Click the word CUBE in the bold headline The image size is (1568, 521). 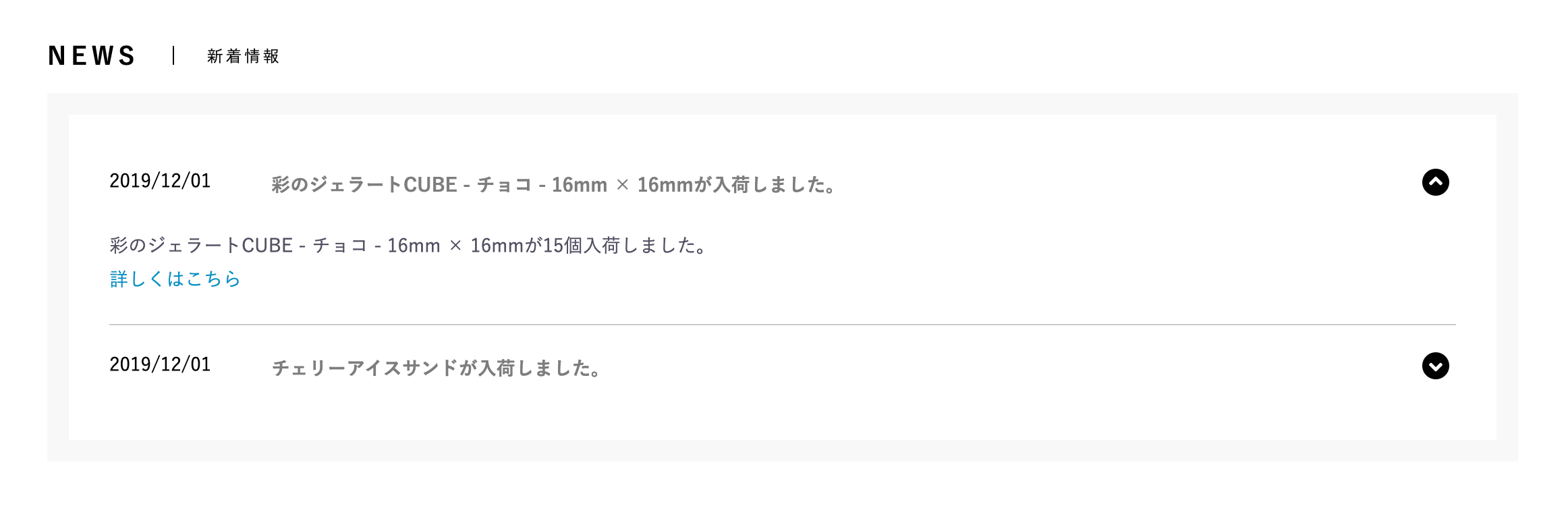430,184
